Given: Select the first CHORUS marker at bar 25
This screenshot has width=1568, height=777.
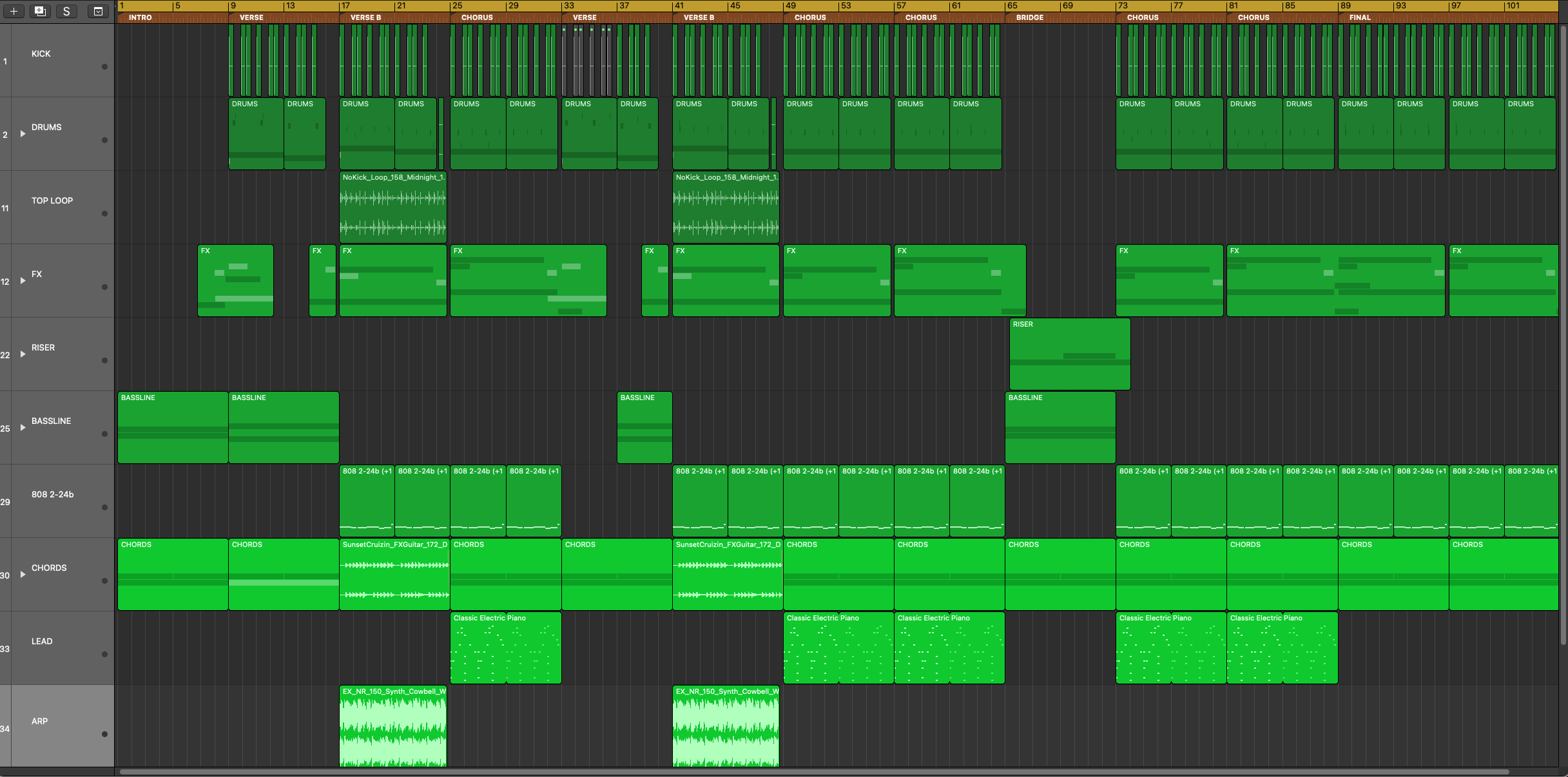Looking at the screenshot, I should coord(506,17).
